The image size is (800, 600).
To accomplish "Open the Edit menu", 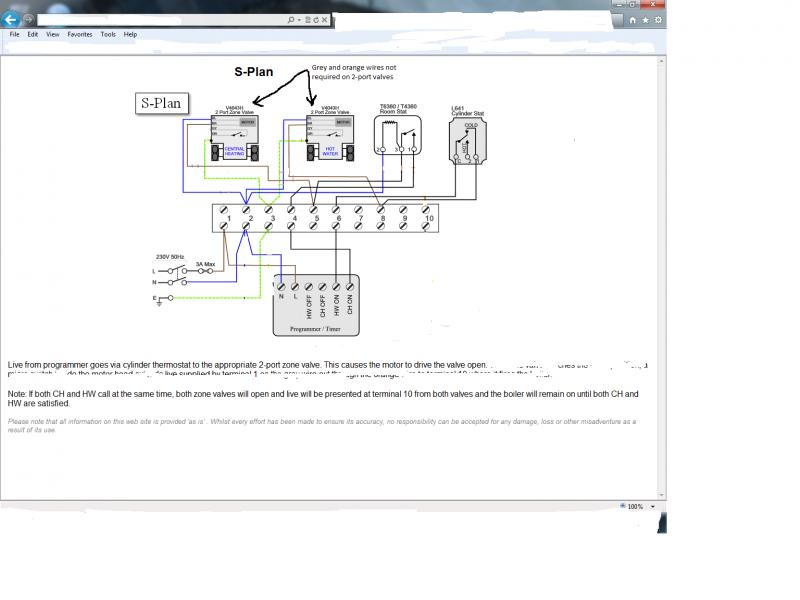I will coord(33,34).
